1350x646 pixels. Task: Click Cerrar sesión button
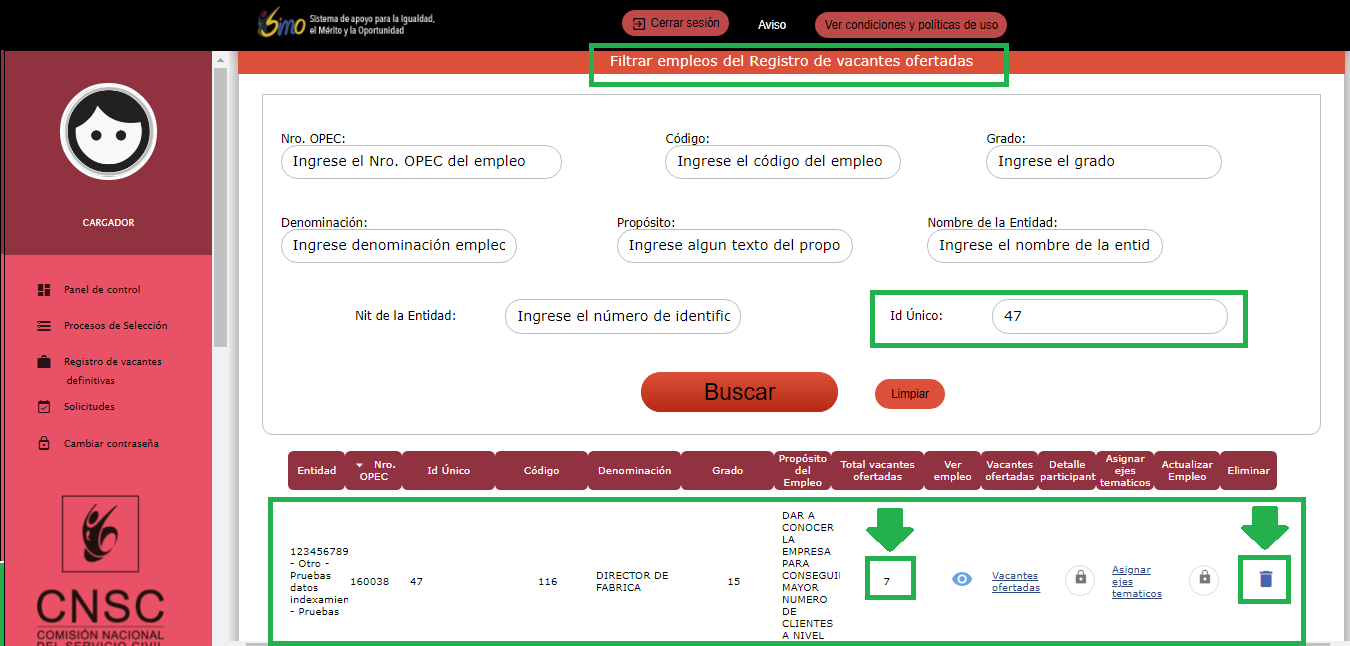coord(676,23)
